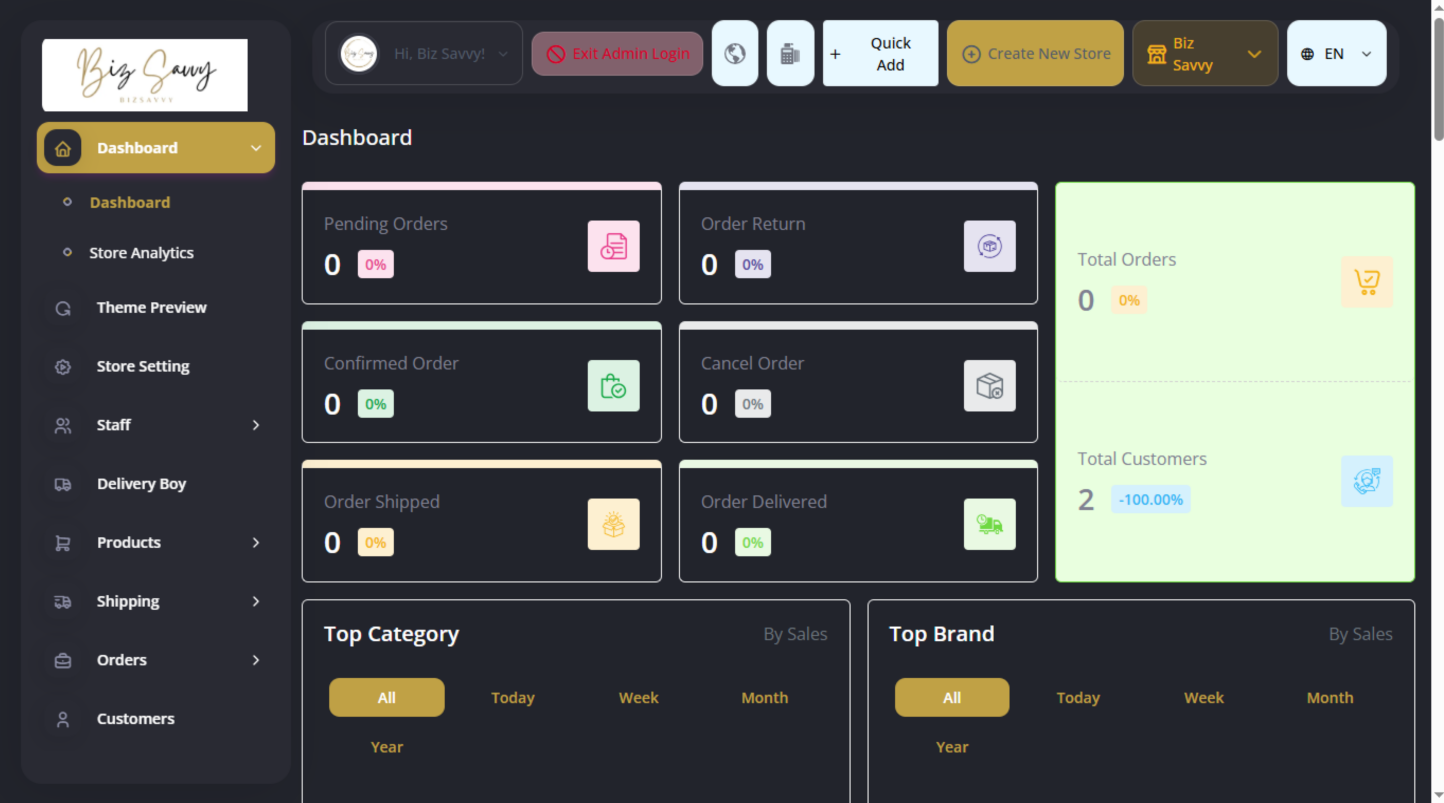Screen dimensions: 1444x803
Task: Click the Biz Savvy logo image
Action: (145, 75)
